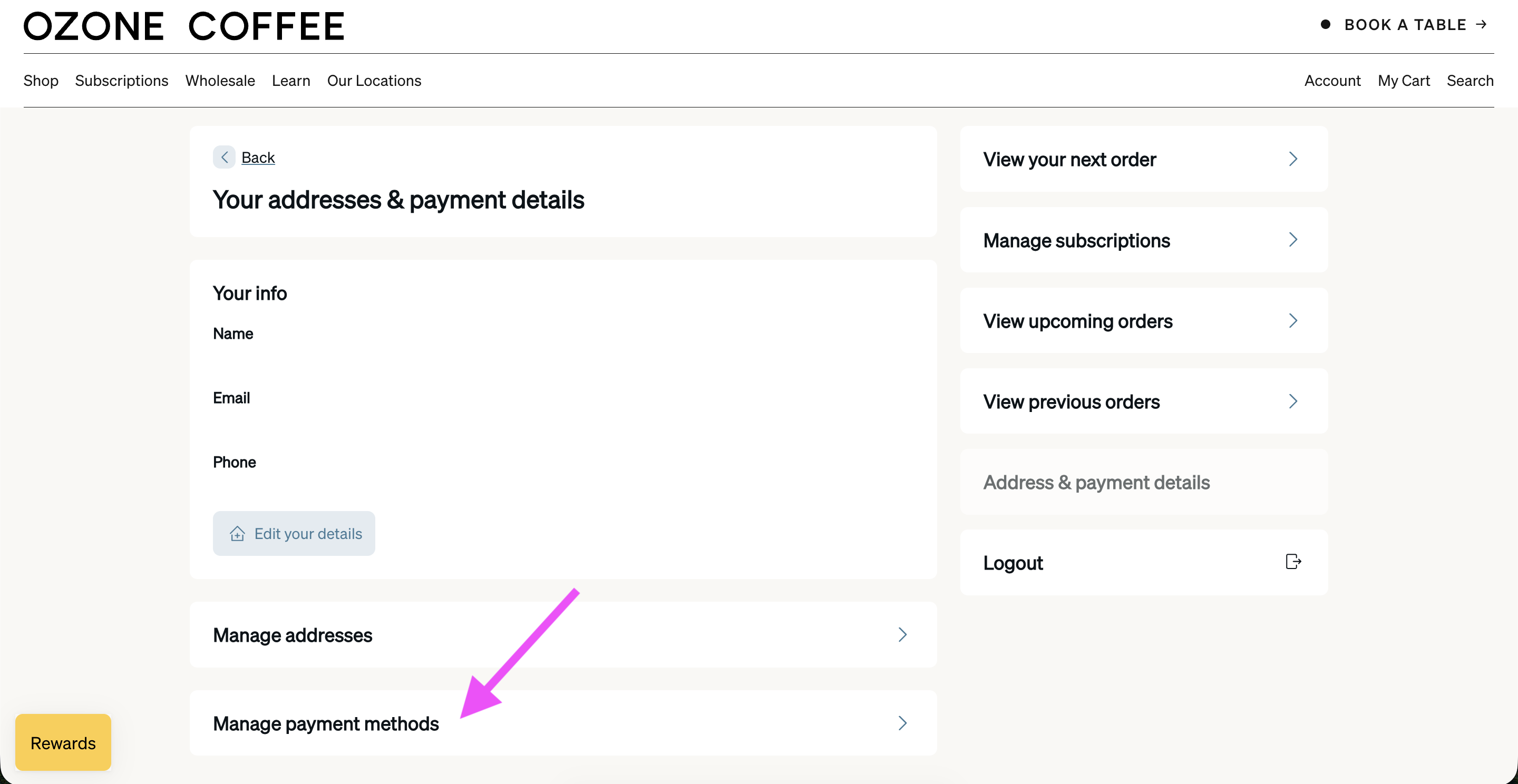The width and height of the screenshot is (1518, 784).
Task: Expand Manage addresses via its chevron
Action: coord(902,634)
